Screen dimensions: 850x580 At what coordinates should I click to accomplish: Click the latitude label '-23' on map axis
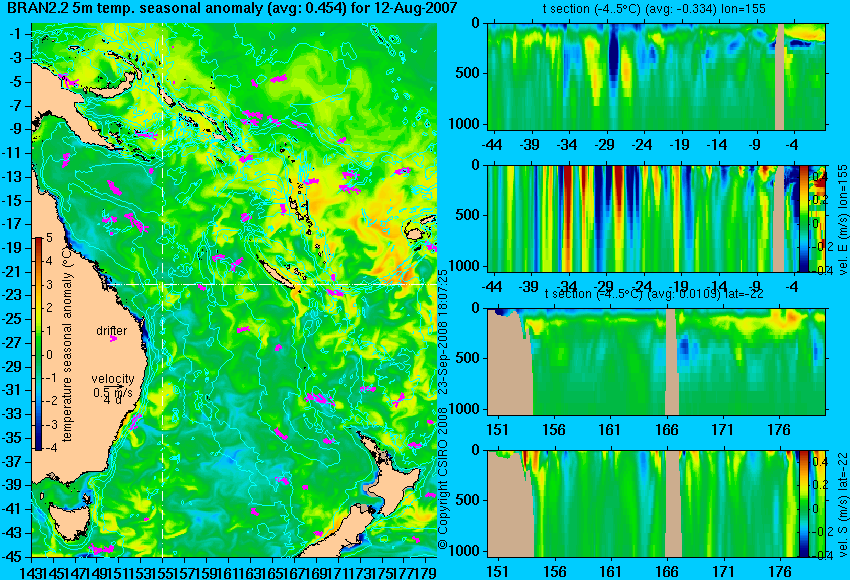coord(14,295)
